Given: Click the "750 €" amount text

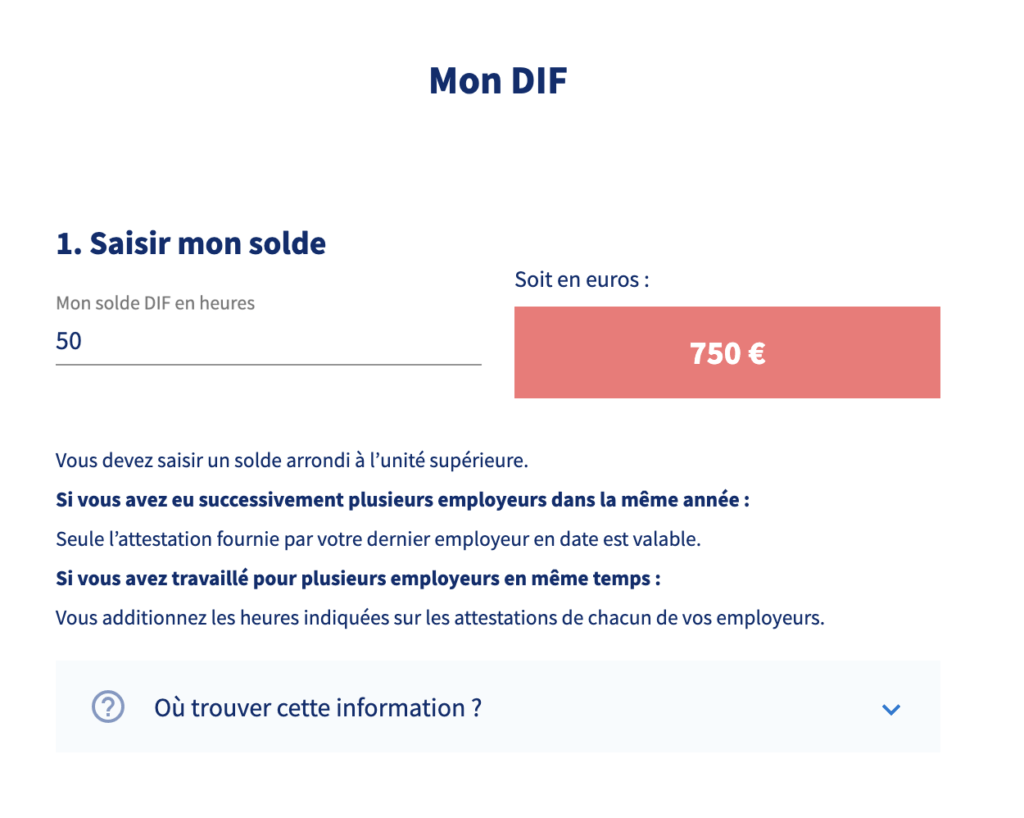Looking at the screenshot, I should point(728,353).
